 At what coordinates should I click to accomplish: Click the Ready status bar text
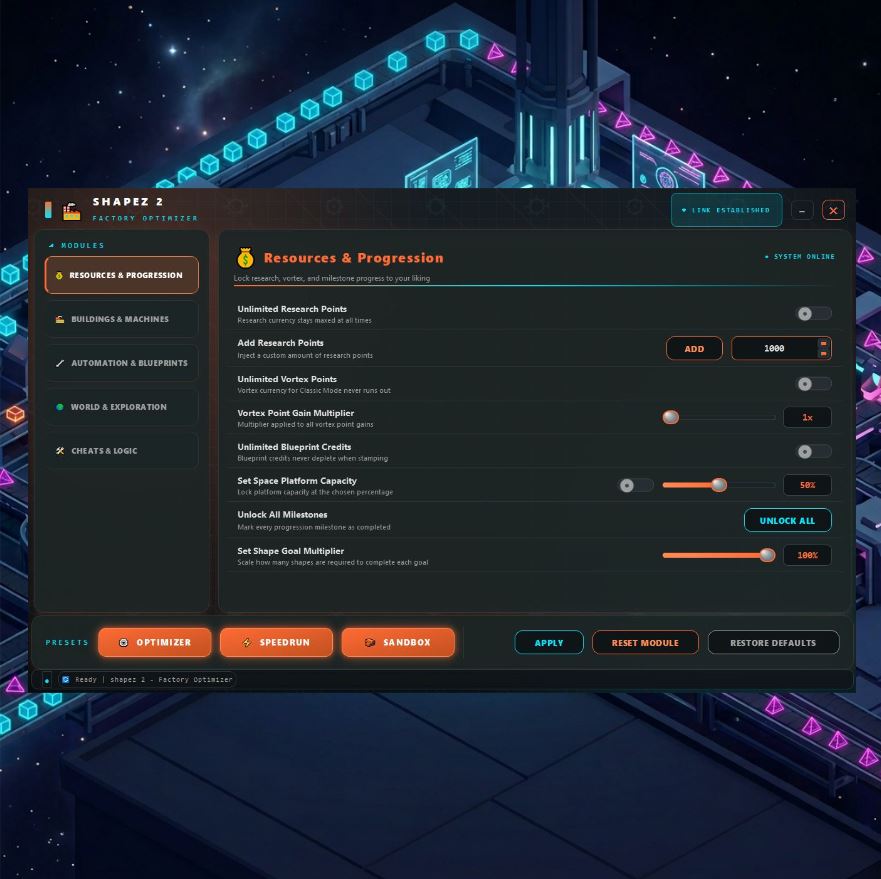pyautogui.click(x=153, y=679)
